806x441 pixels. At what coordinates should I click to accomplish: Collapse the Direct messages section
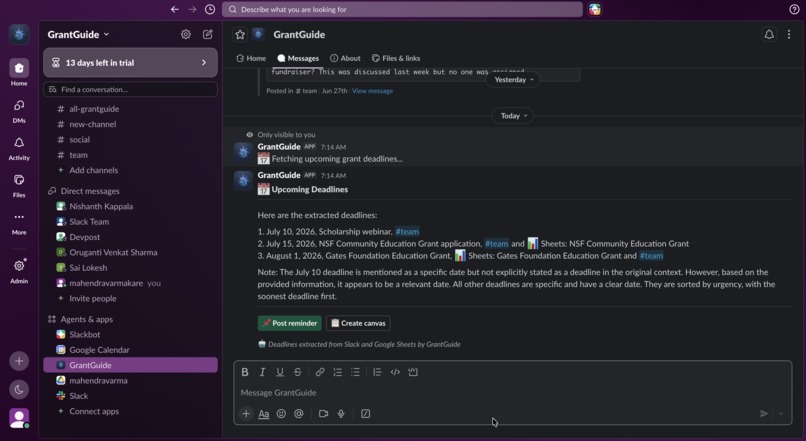(x=89, y=191)
